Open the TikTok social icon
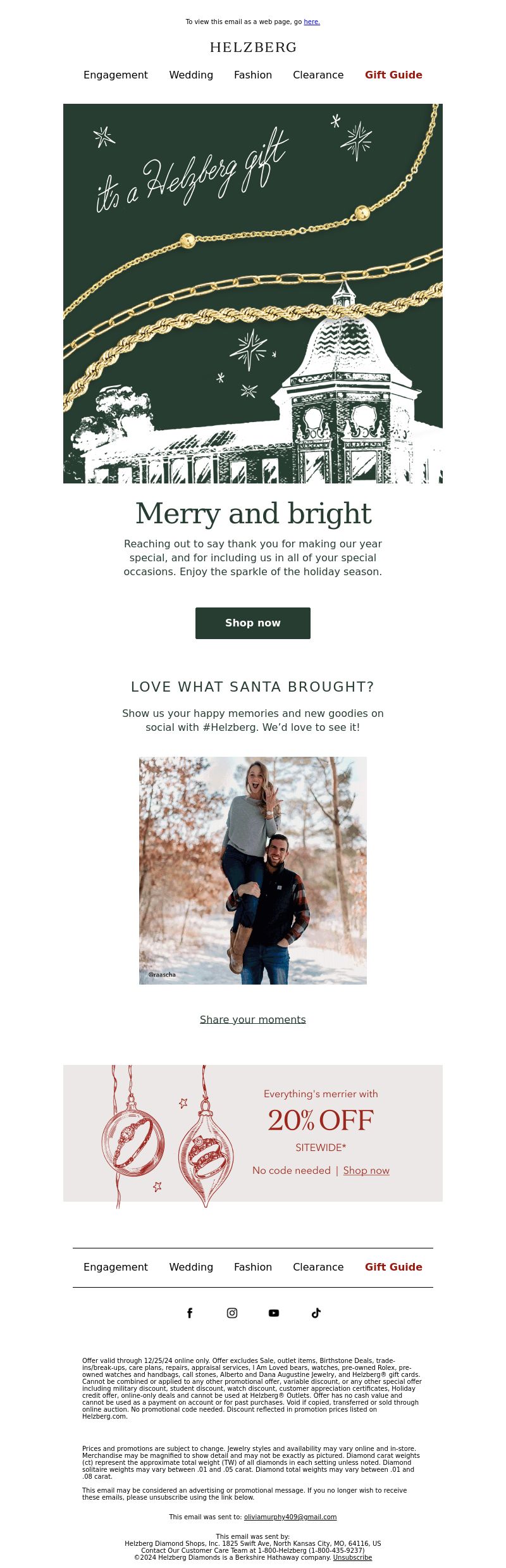The image size is (506, 1568). [x=316, y=1313]
